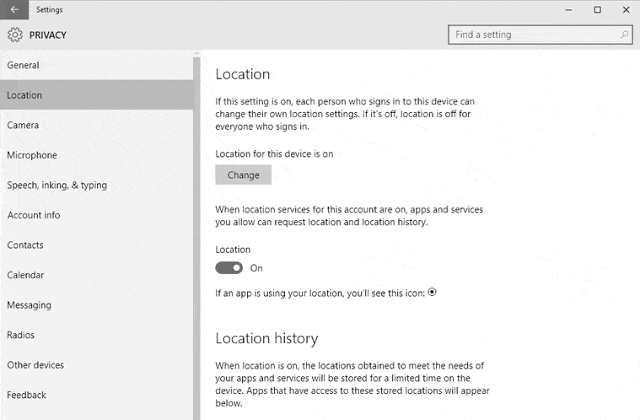
Task: Maximize the Settings window
Action: 597,9
